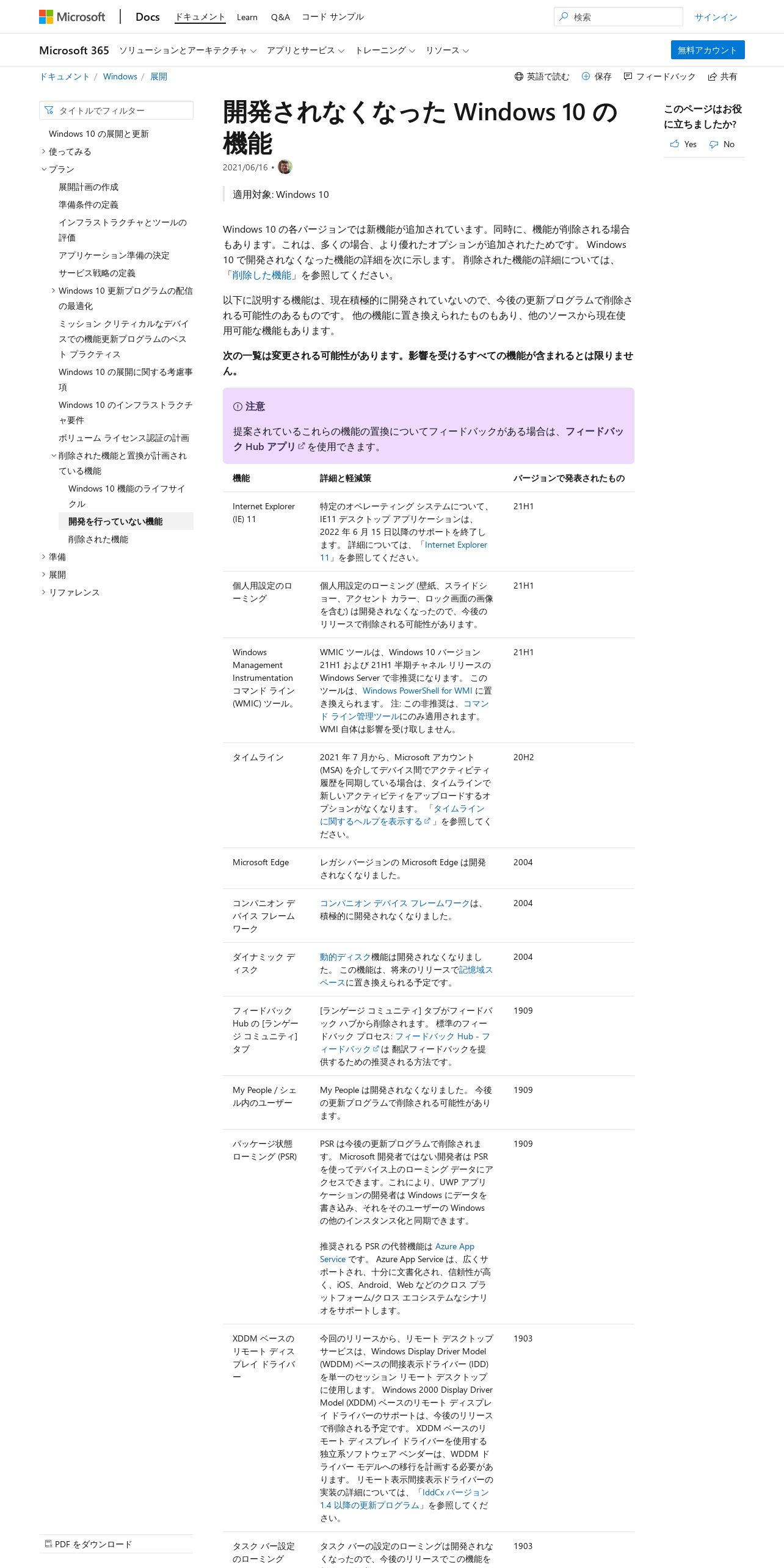Click the globe icon to read in English
Image resolution: width=784 pixels, height=1568 pixels.
click(x=519, y=76)
